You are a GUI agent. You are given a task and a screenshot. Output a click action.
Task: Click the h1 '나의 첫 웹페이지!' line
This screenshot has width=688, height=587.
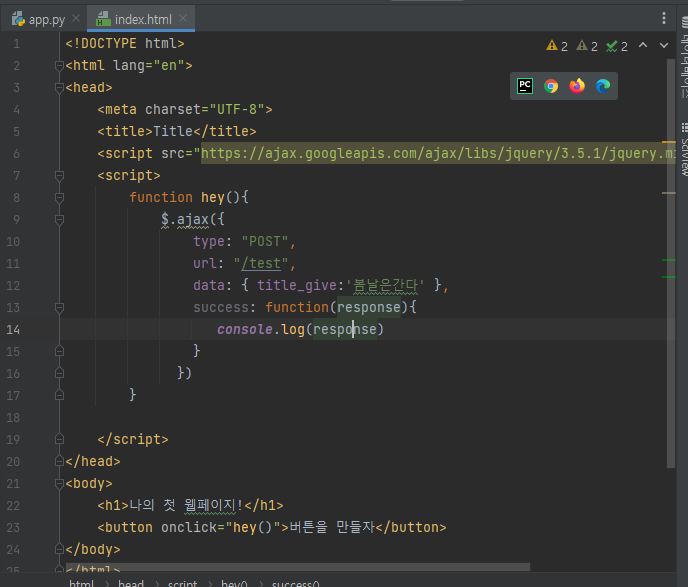(x=190, y=505)
